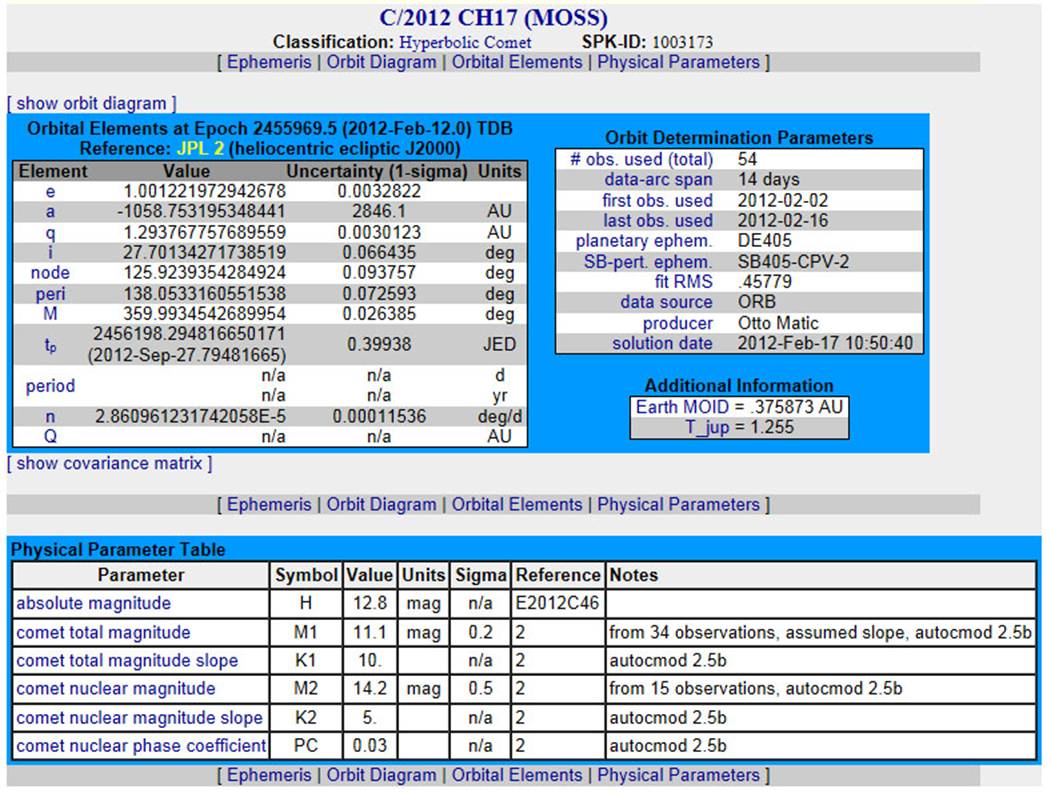Open the 'node' element link
This screenshot has width=1047, height=793.
point(50,273)
